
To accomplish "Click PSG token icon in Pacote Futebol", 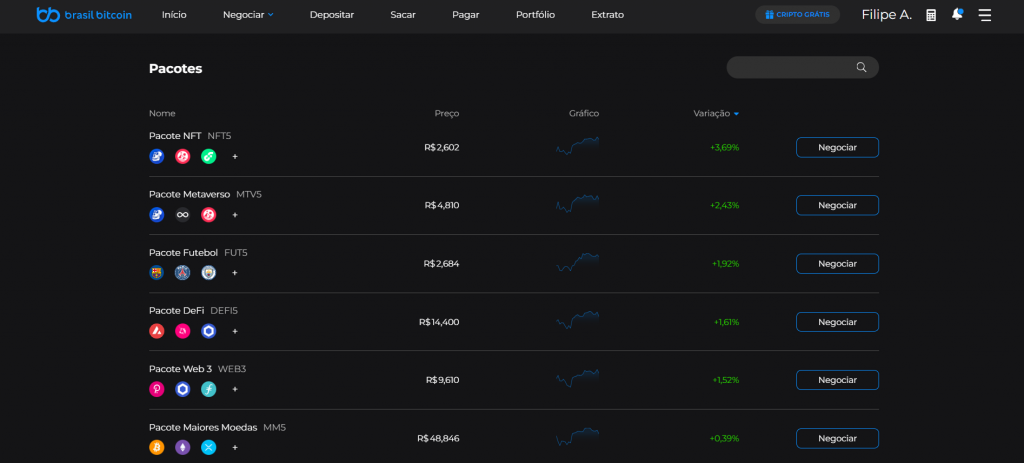I will point(183,273).
